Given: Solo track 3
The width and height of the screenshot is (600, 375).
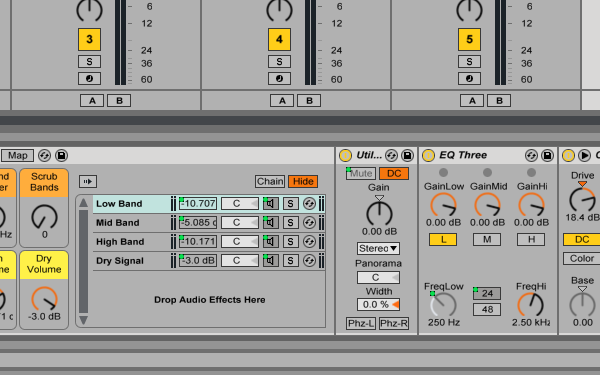Looking at the screenshot, I should pyautogui.click(x=89, y=62).
